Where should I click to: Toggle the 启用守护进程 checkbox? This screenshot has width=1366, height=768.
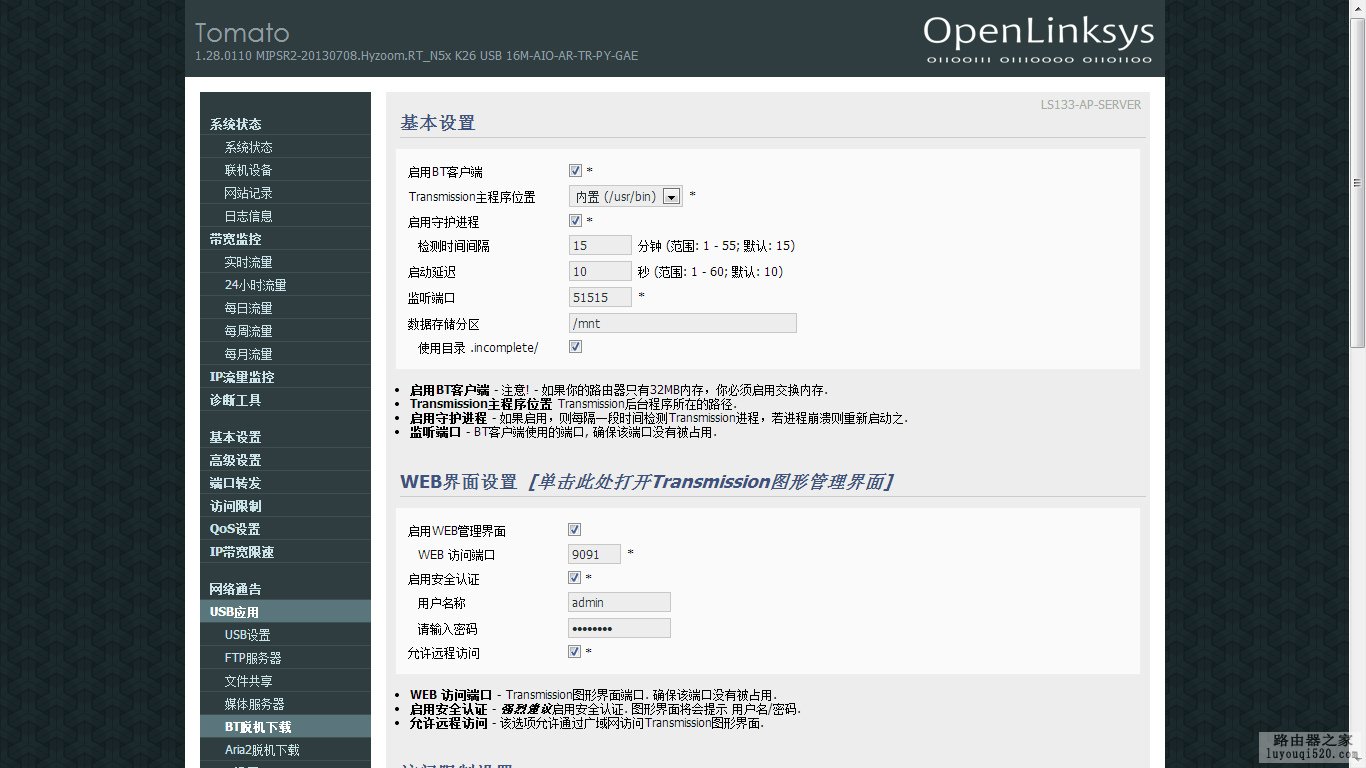coord(575,221)
